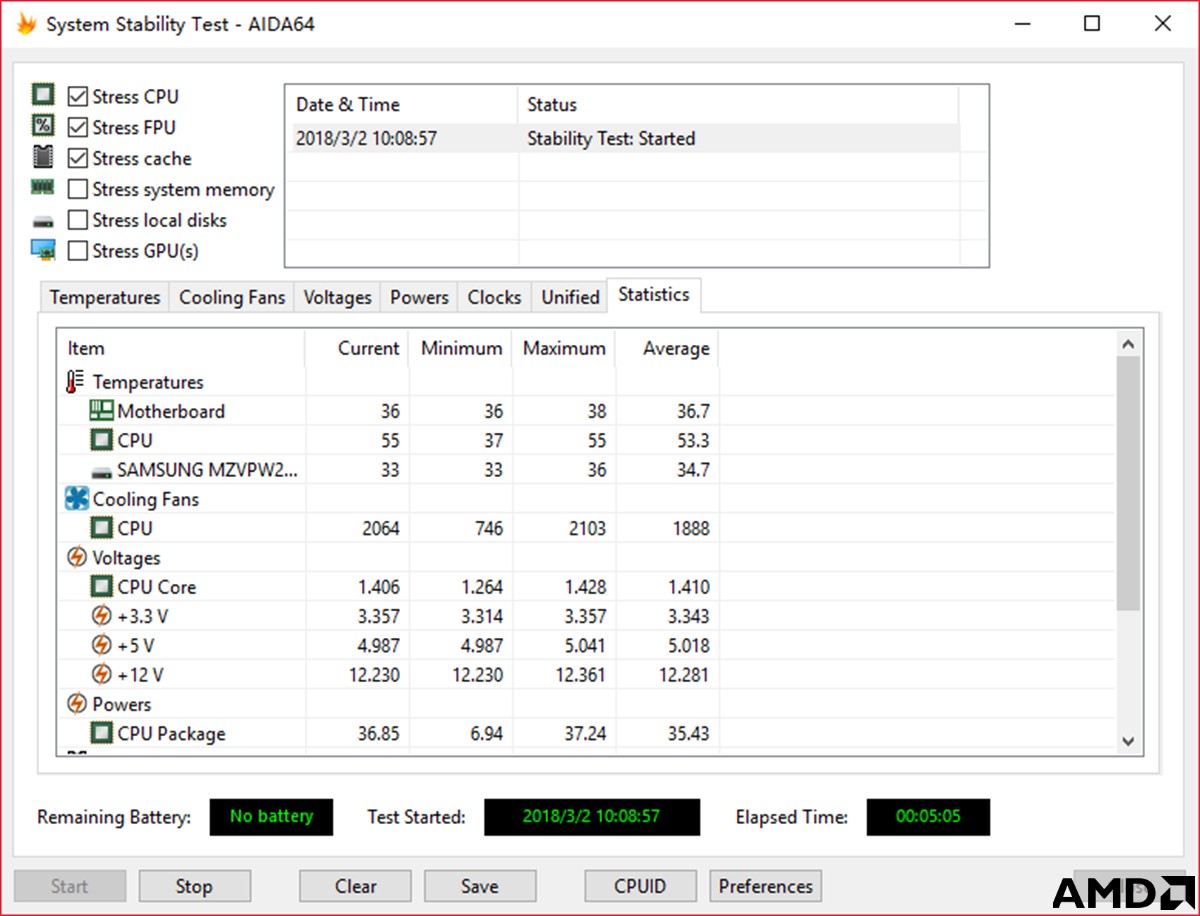Click the CPU icon under Temperatures
The height and width of the screenshot is (916, 1200).
point(102,440)
